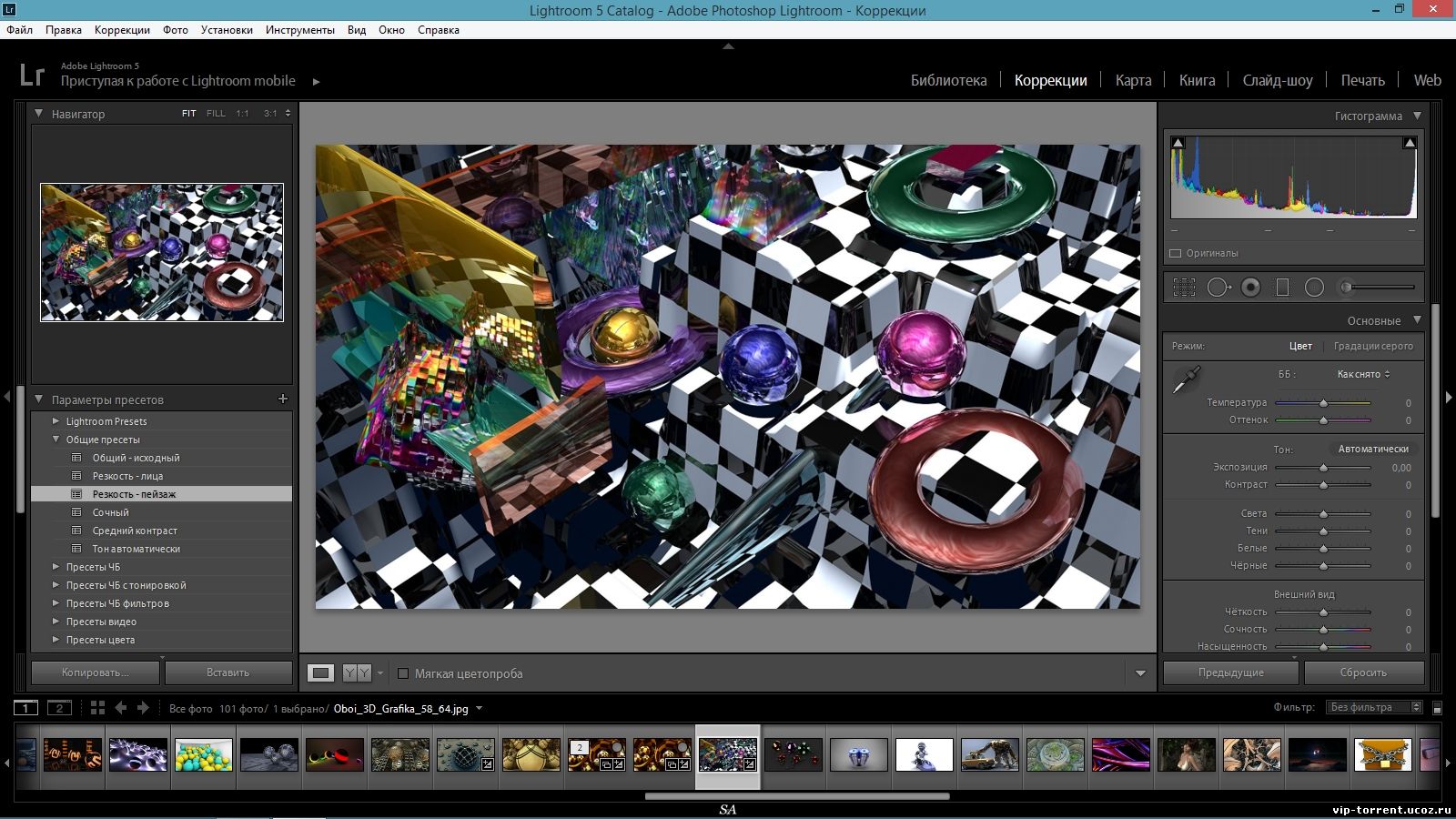Select the Graduated Filter tool
This screenshot has height=819, width=1456.
point(1282,288)
